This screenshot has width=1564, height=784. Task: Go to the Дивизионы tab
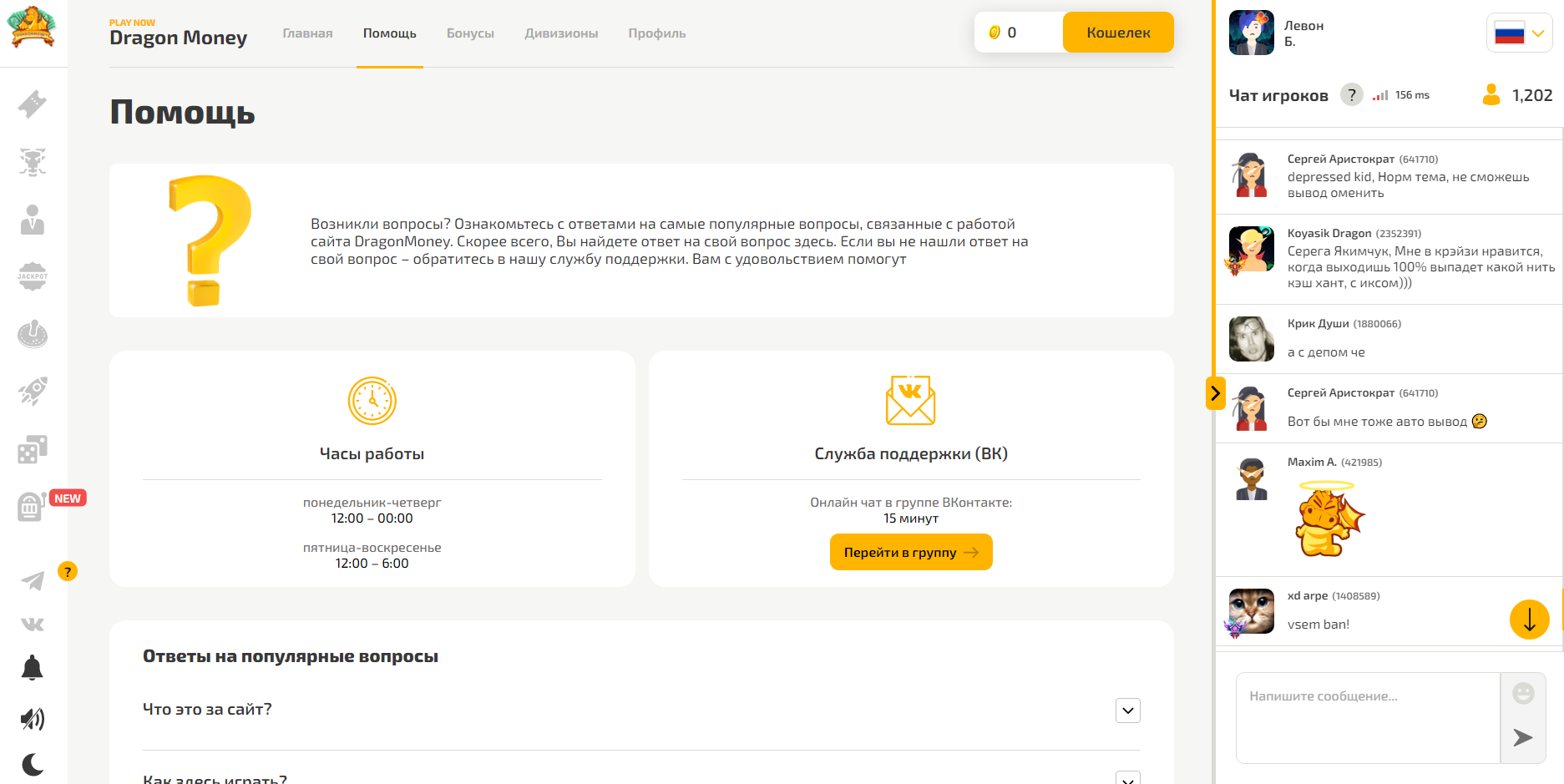561,33
